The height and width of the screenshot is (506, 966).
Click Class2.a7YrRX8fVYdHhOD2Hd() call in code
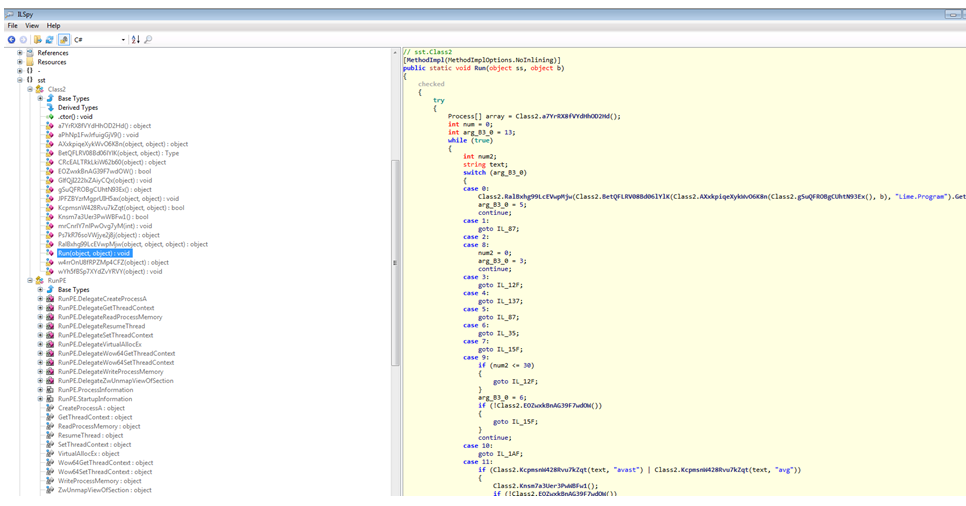pos(568,116)
